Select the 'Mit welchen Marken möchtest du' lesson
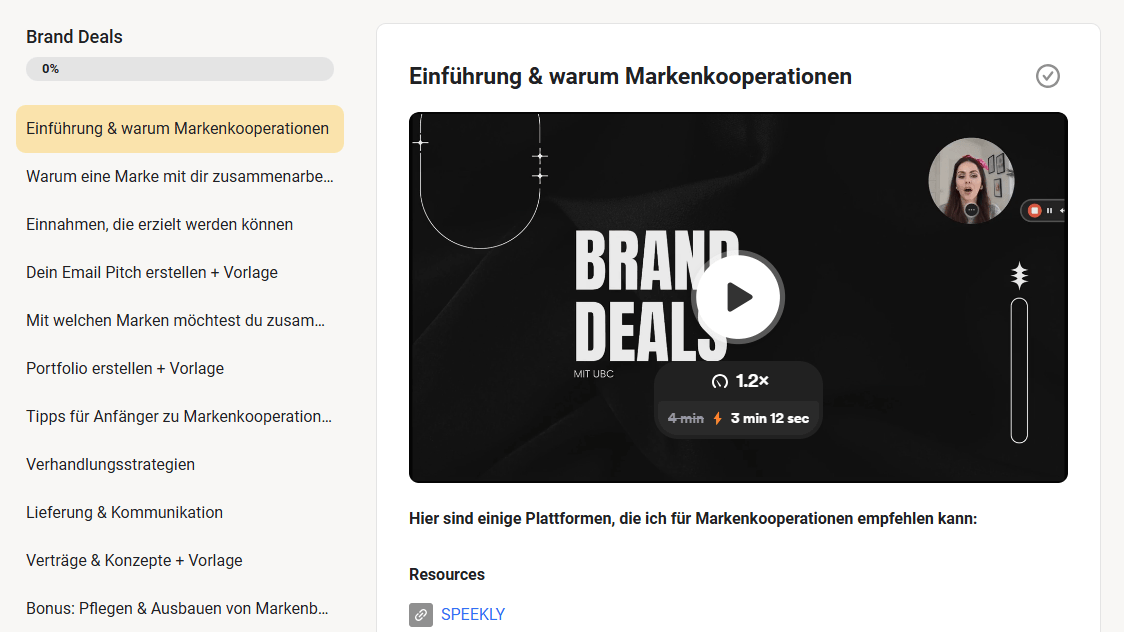1124x632 pixels. point(175,321)
